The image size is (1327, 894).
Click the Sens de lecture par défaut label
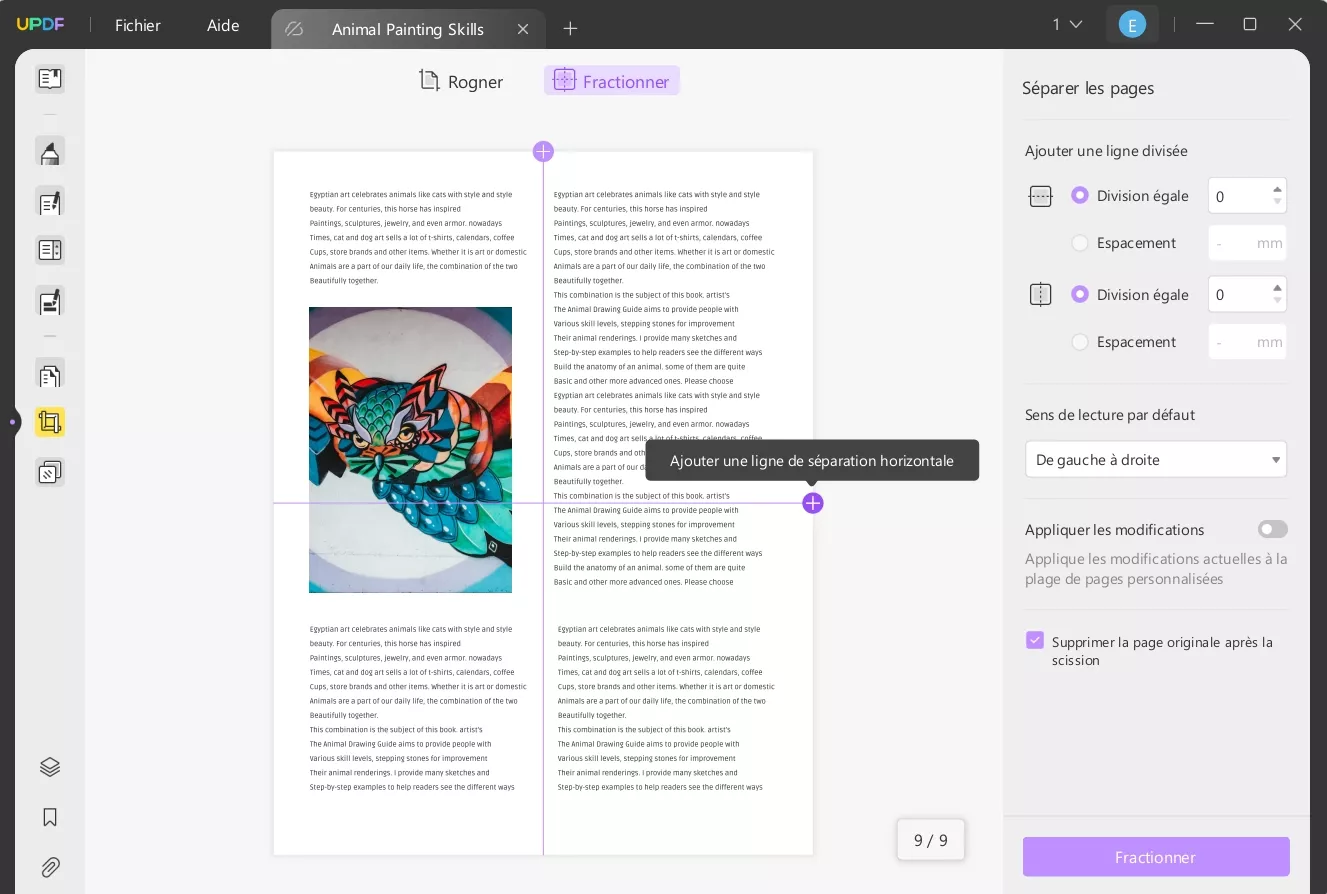tap(1110, 415)
